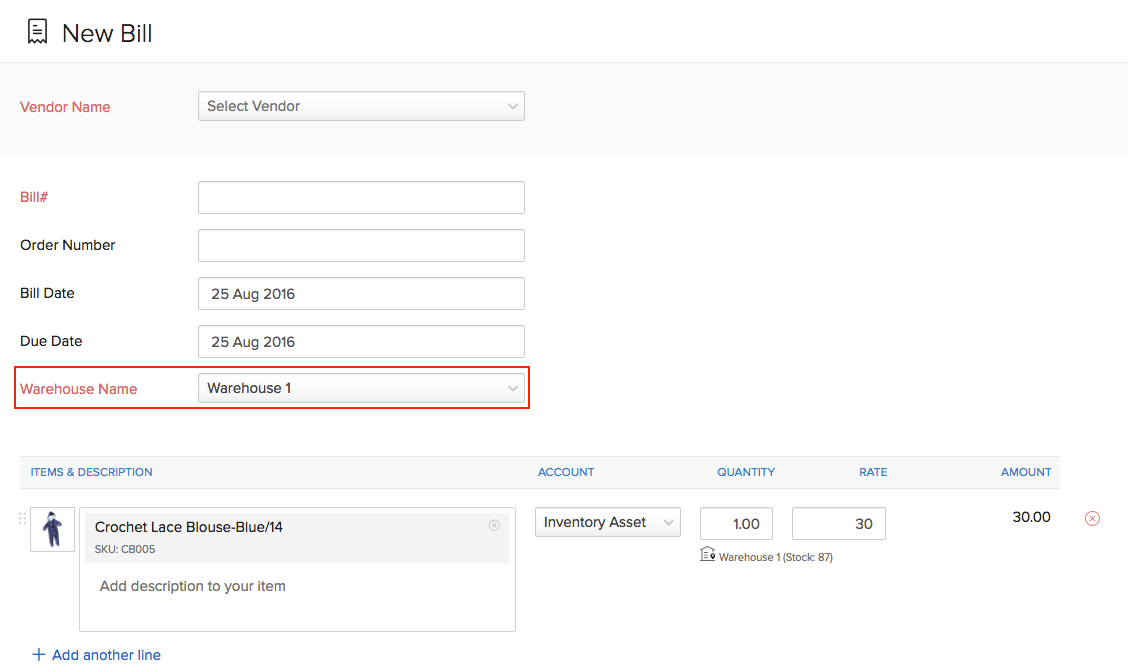Click the bill receipt icon beside New Bill

click(37, 32)
